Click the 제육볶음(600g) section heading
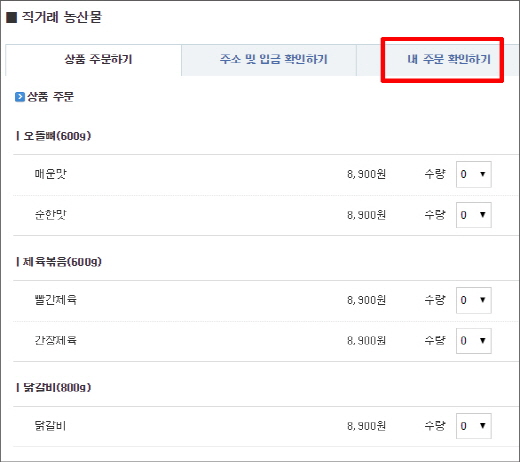Screen dimensions: 520x462 coord(62,262)
